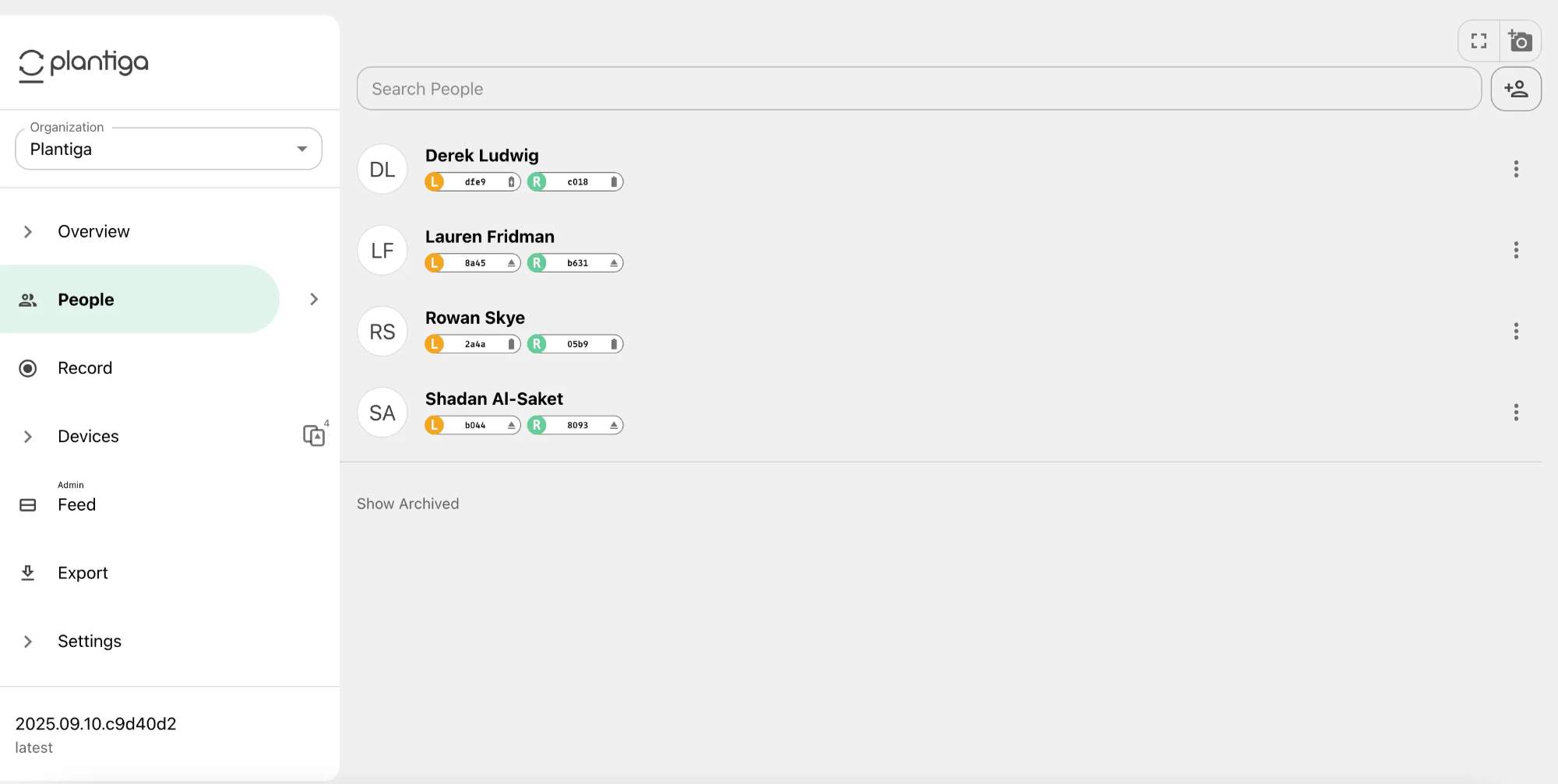1558x784 pixels.
Task: Open Lauren Fridman's three-dot options menu
Action: (1515, 250)
